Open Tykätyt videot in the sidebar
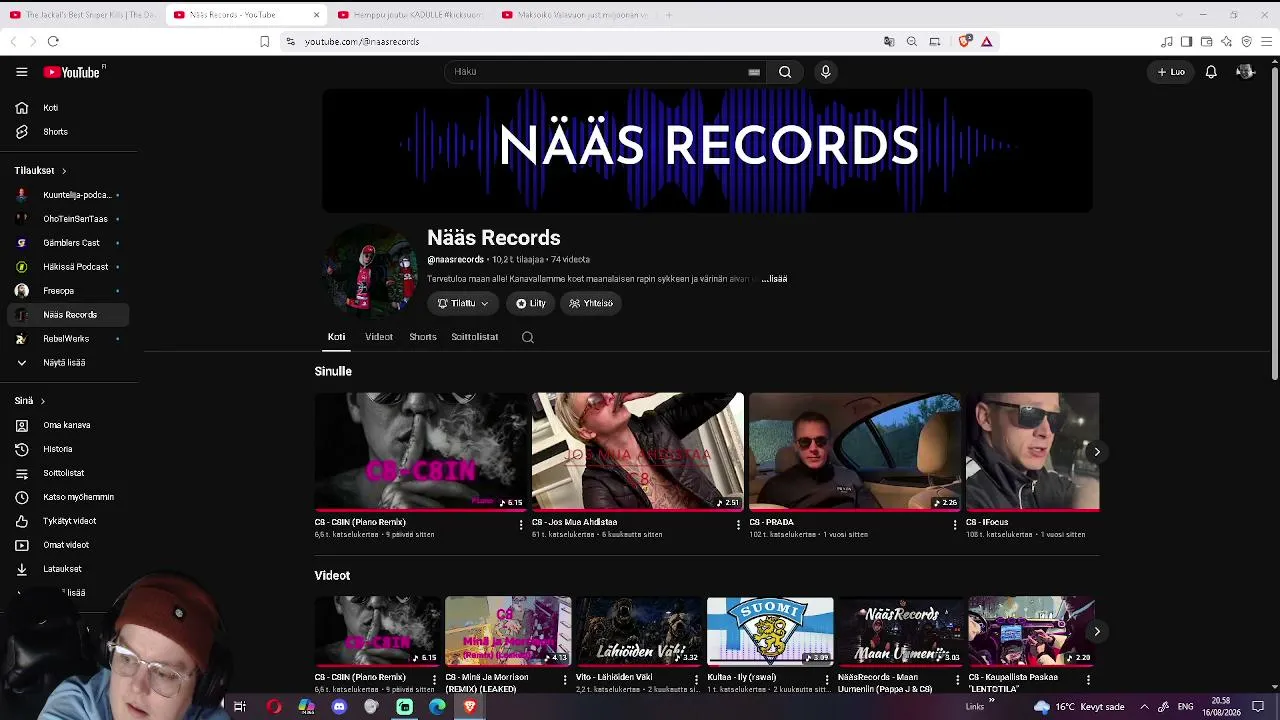This screenshot has height=720, width=1280. pyautogui.click(x=68, y=521)
